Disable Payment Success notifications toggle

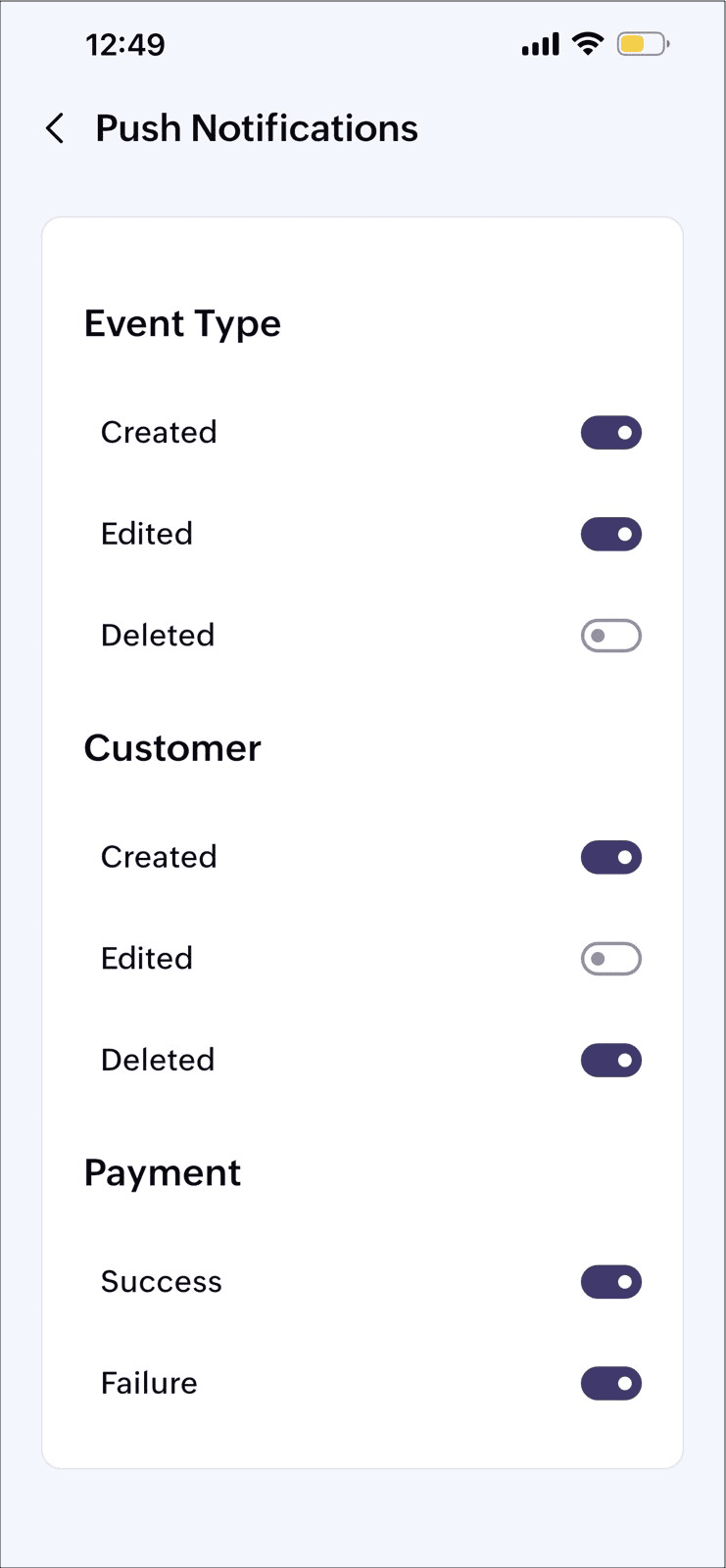(611, 1282)
